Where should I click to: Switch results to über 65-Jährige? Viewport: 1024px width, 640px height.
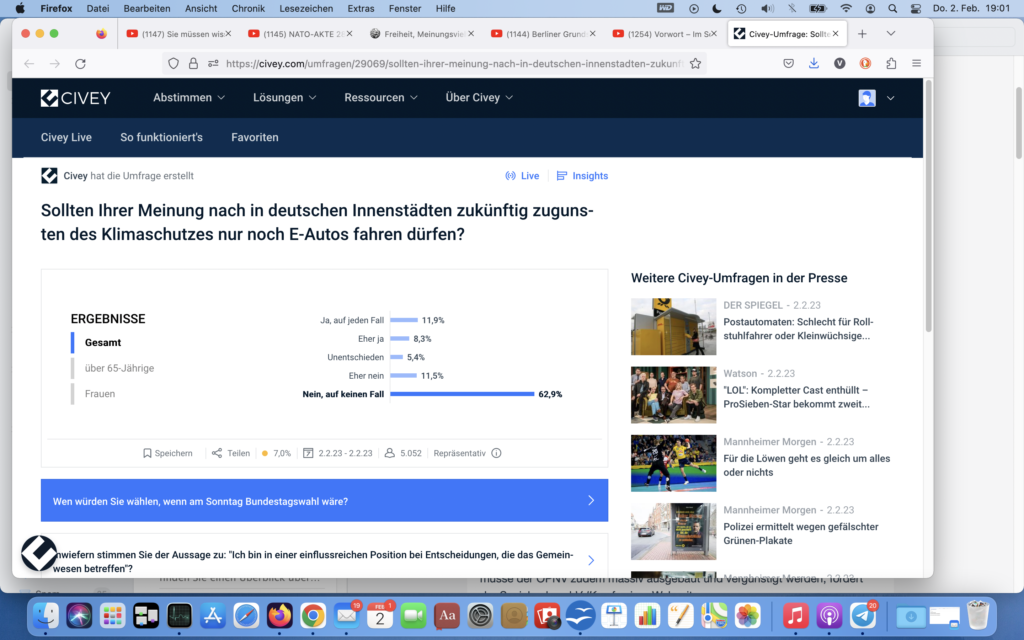coord(119,368)
